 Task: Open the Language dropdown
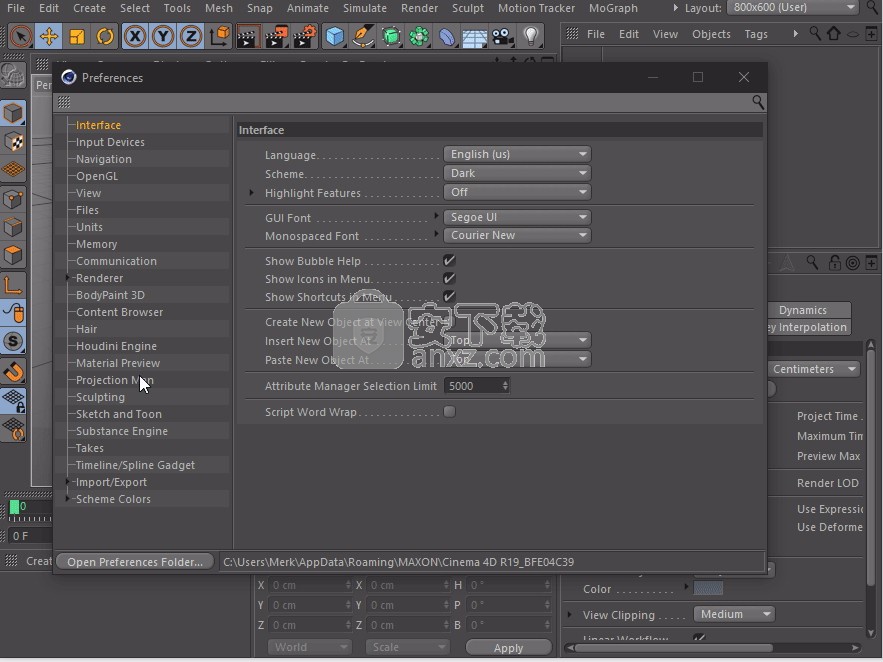point(517,154)
